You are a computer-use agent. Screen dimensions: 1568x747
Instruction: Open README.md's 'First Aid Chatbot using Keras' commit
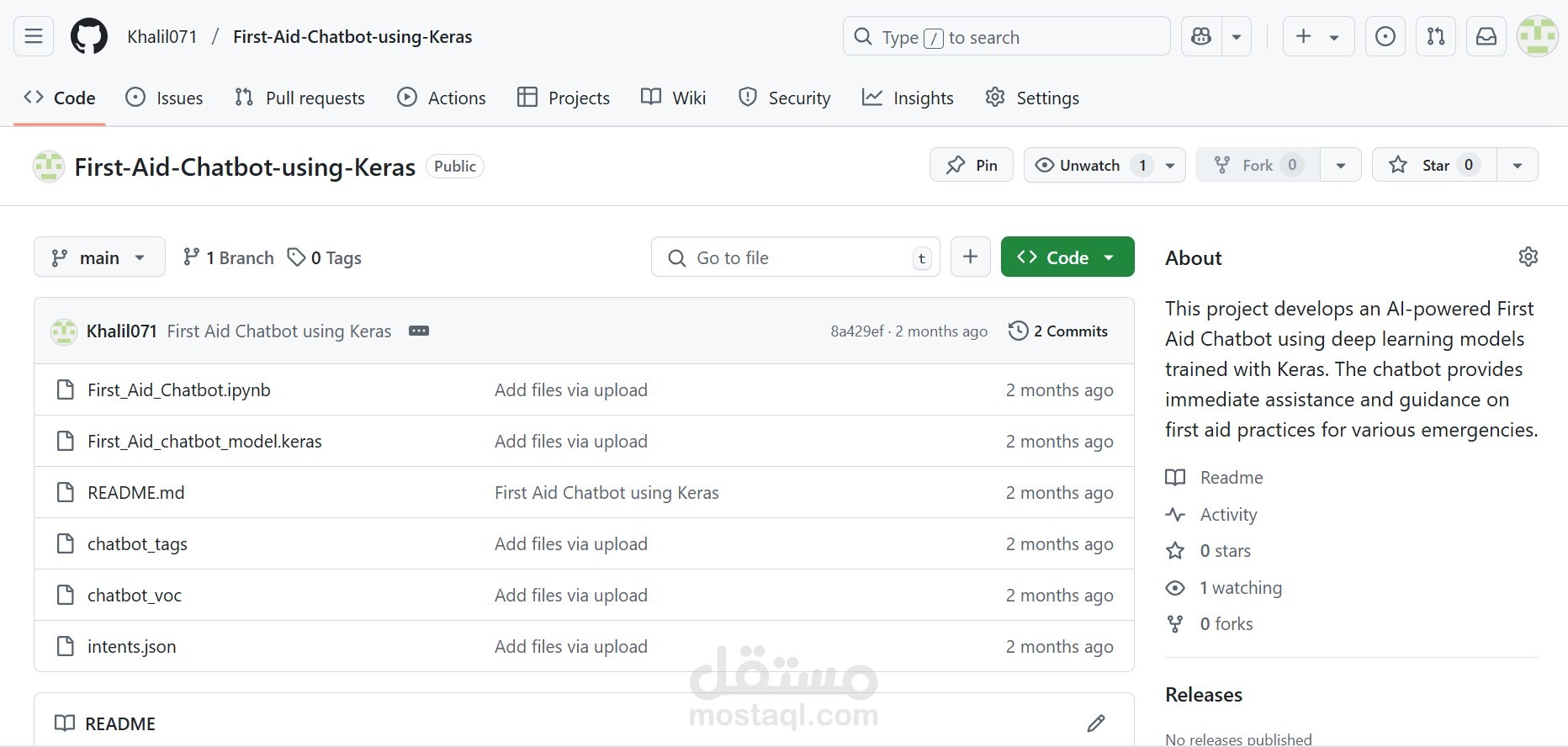point(607,492)
